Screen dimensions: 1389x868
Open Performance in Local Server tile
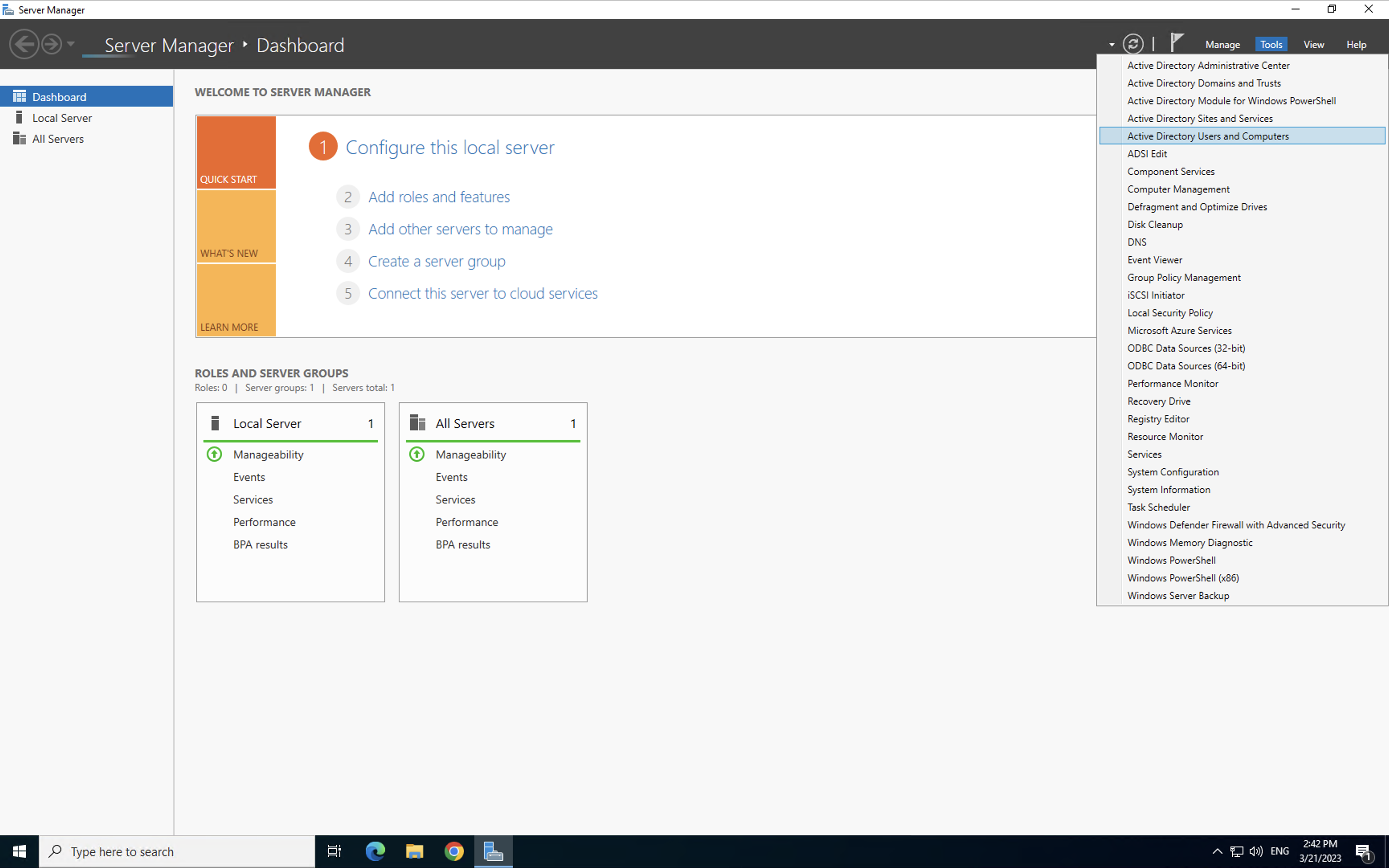tap(264, 522)
